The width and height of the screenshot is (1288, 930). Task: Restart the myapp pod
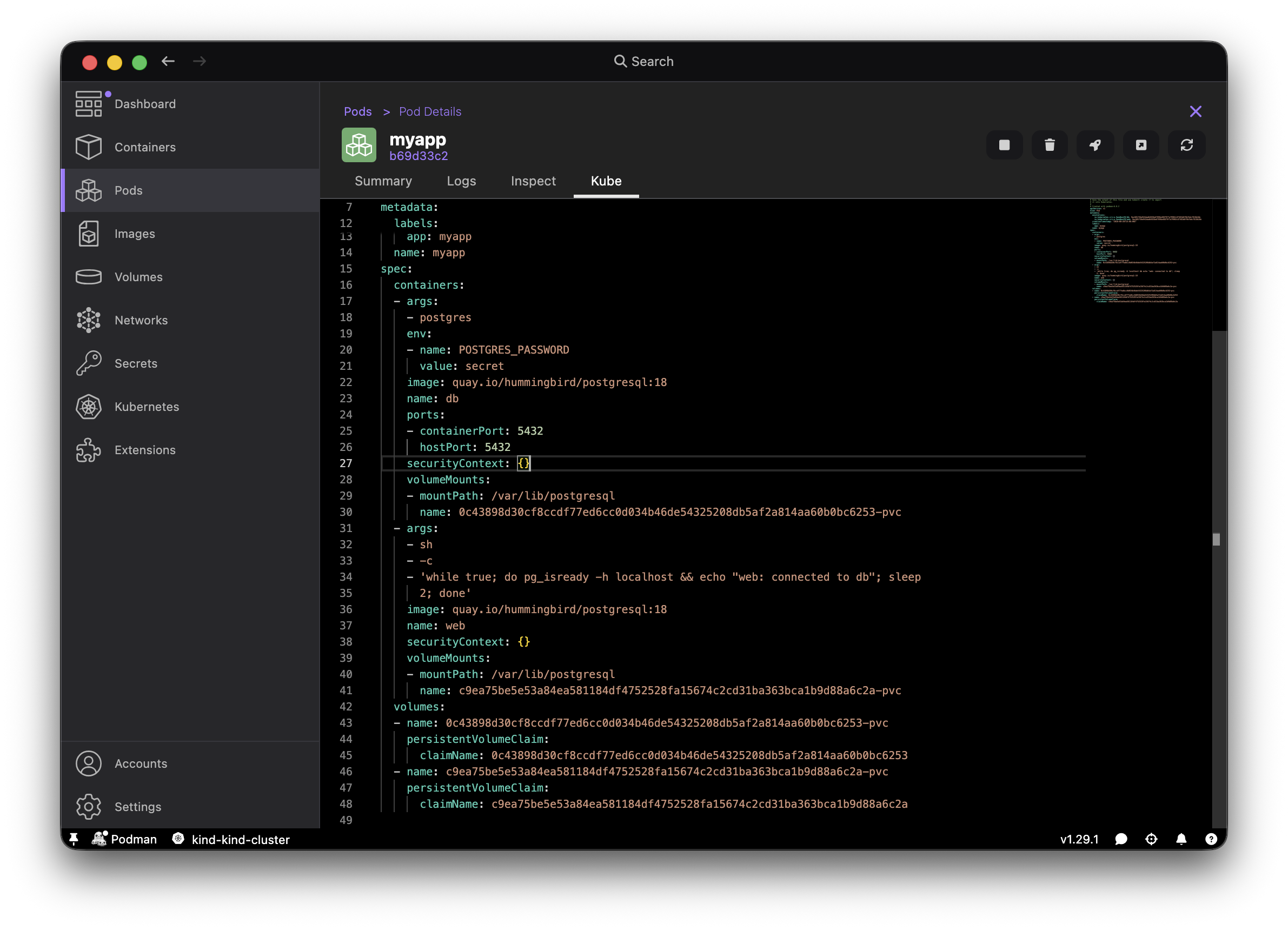click(x=1186, y=145)
